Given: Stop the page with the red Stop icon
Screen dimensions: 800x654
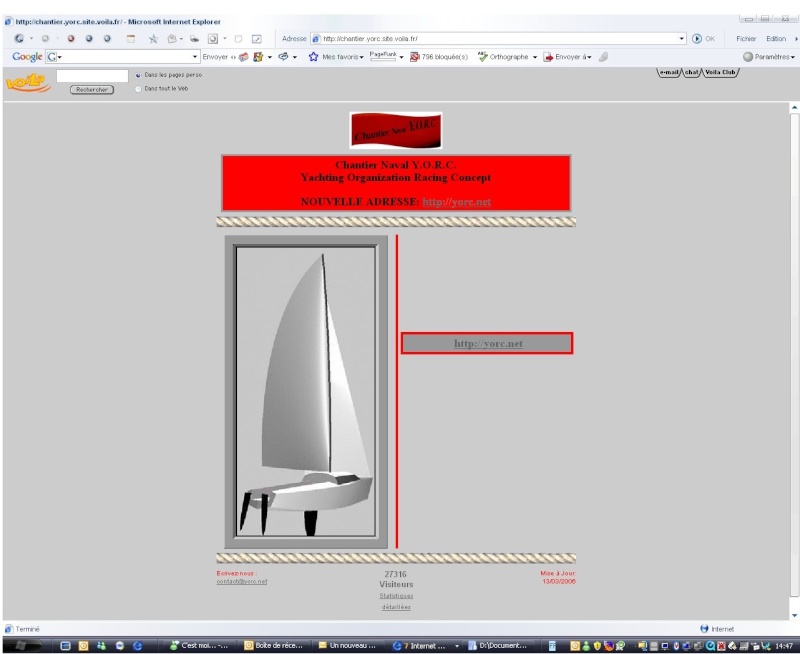Looking at the screenshot, I should click(x=71, y=38).
